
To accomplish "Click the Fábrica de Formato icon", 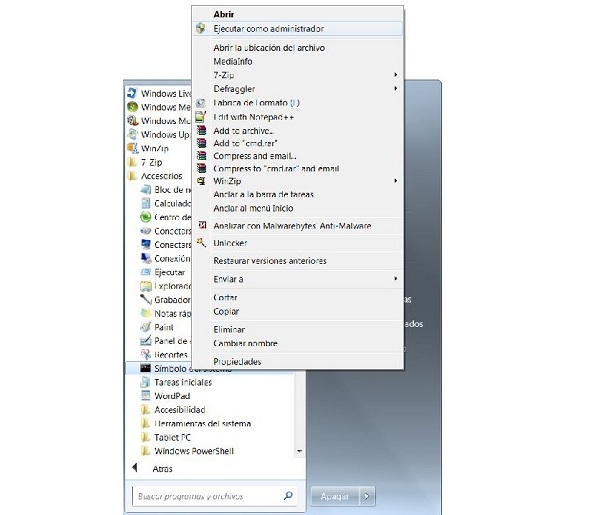I will pyautogui.click(x=201, y=103).
